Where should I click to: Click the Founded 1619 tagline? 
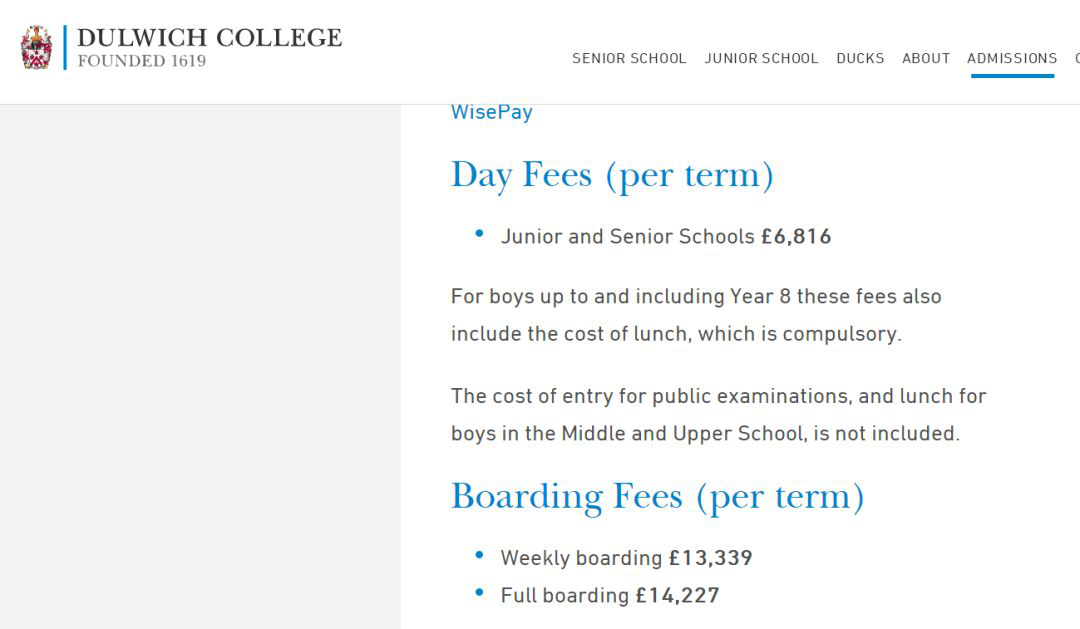point(142,61)
